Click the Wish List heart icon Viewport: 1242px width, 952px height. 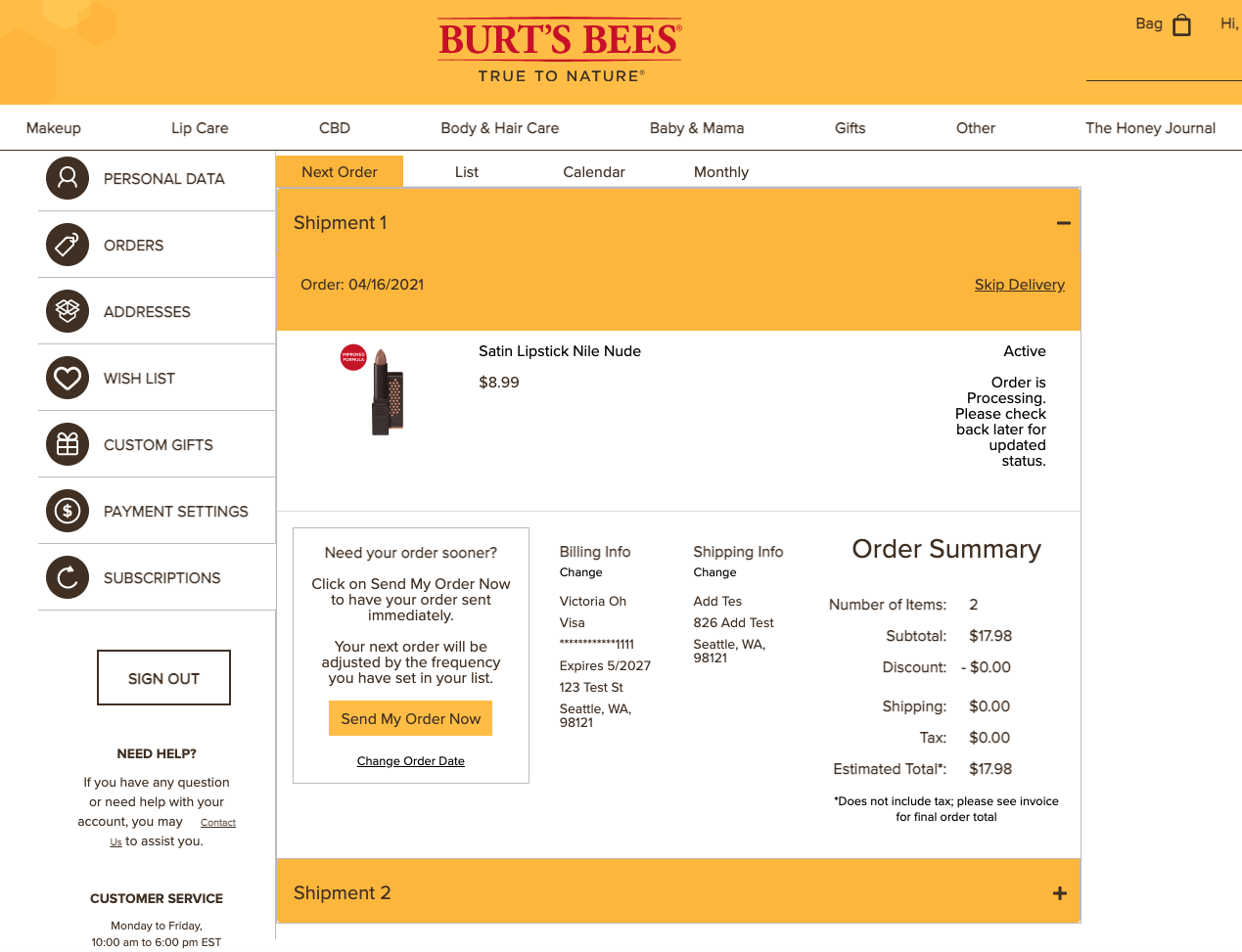point(68,378)
